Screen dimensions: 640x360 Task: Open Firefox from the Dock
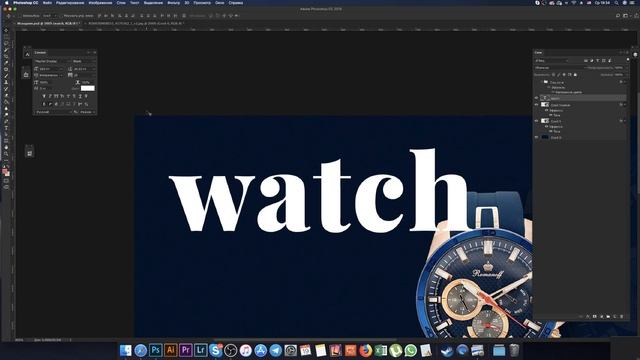365,350
